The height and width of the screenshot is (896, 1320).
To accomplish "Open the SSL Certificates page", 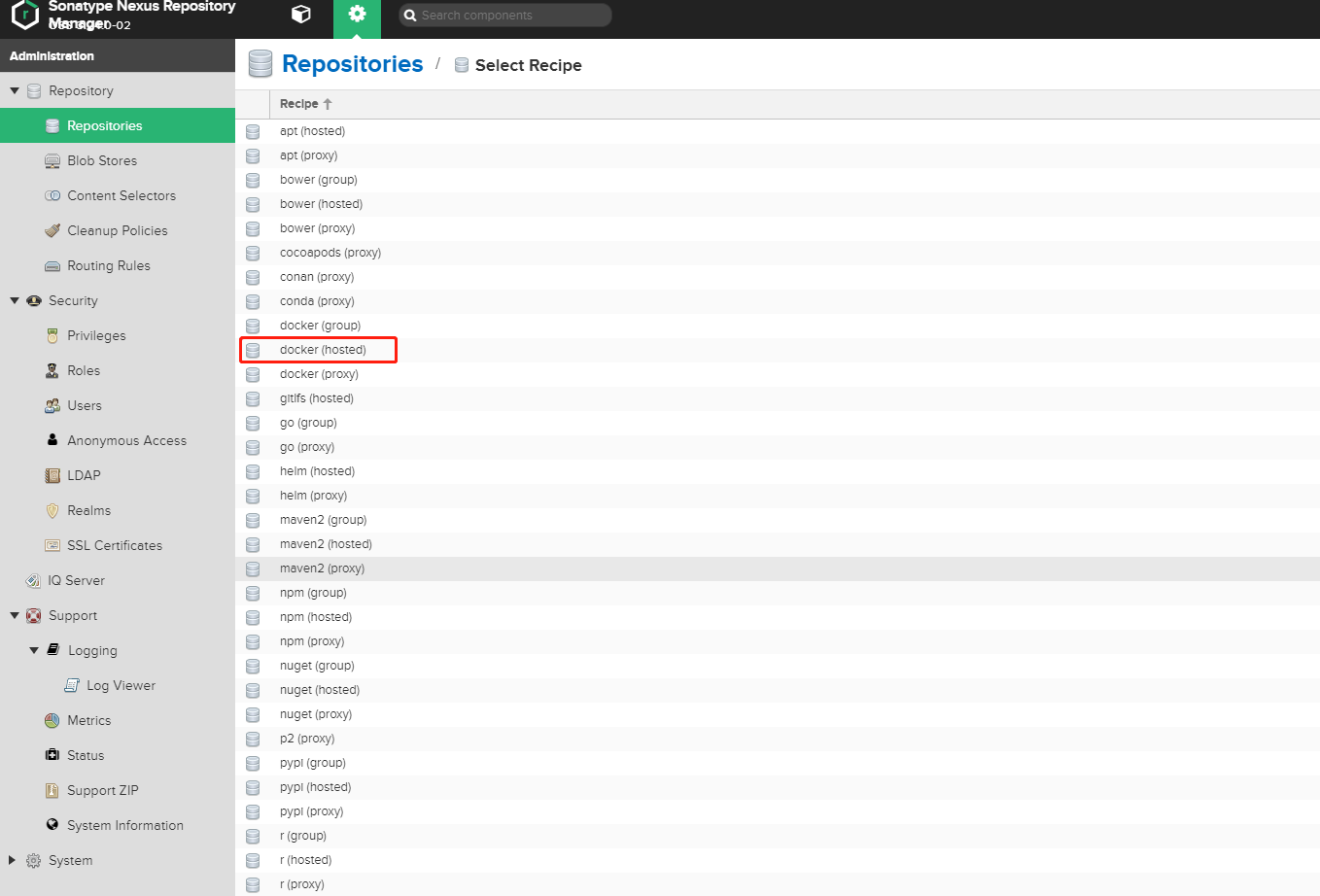I will (x=115, y=545).
